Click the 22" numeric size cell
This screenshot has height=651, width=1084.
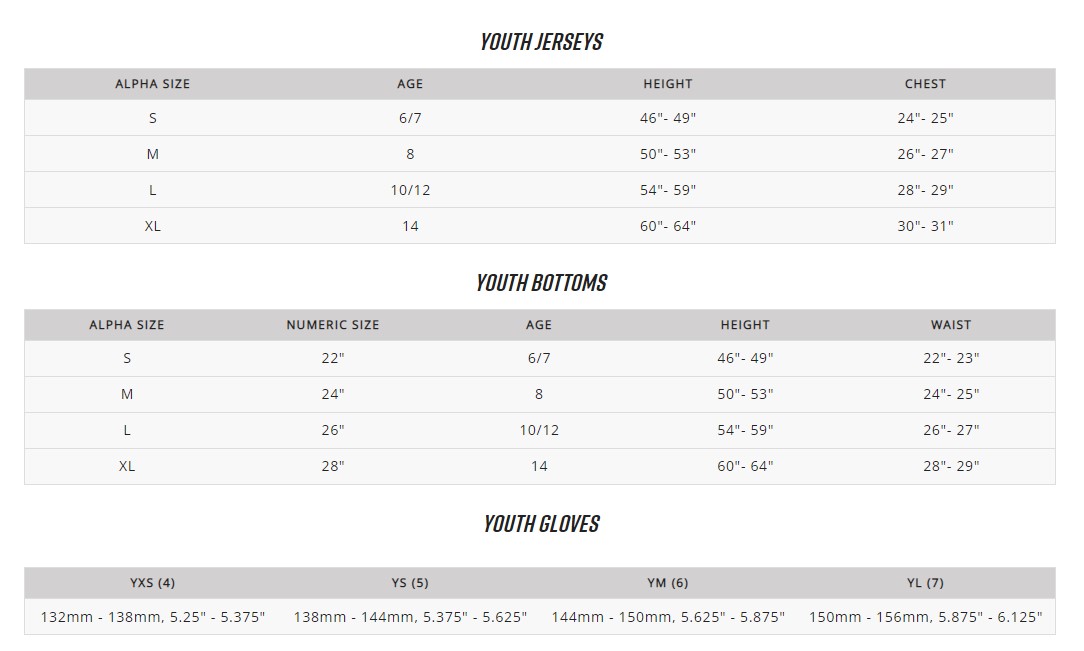click(x=333, y=358)
